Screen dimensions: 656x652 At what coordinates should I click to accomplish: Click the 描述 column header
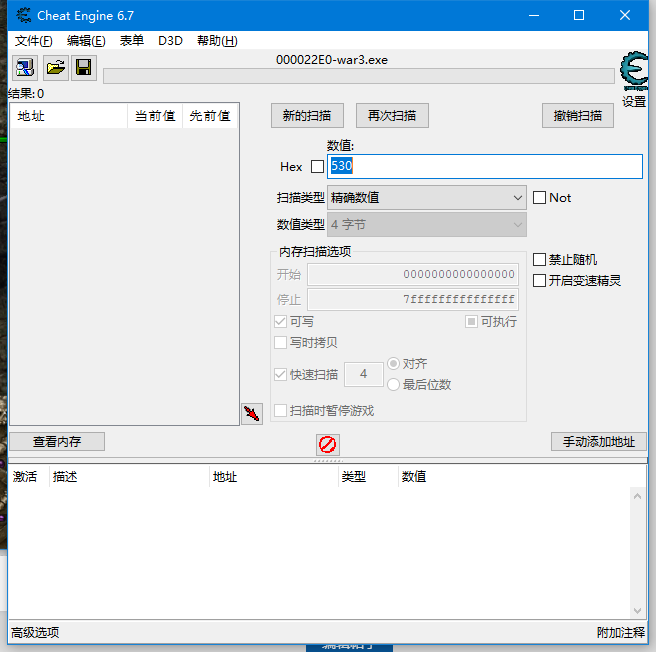click(x=129, y=477)
